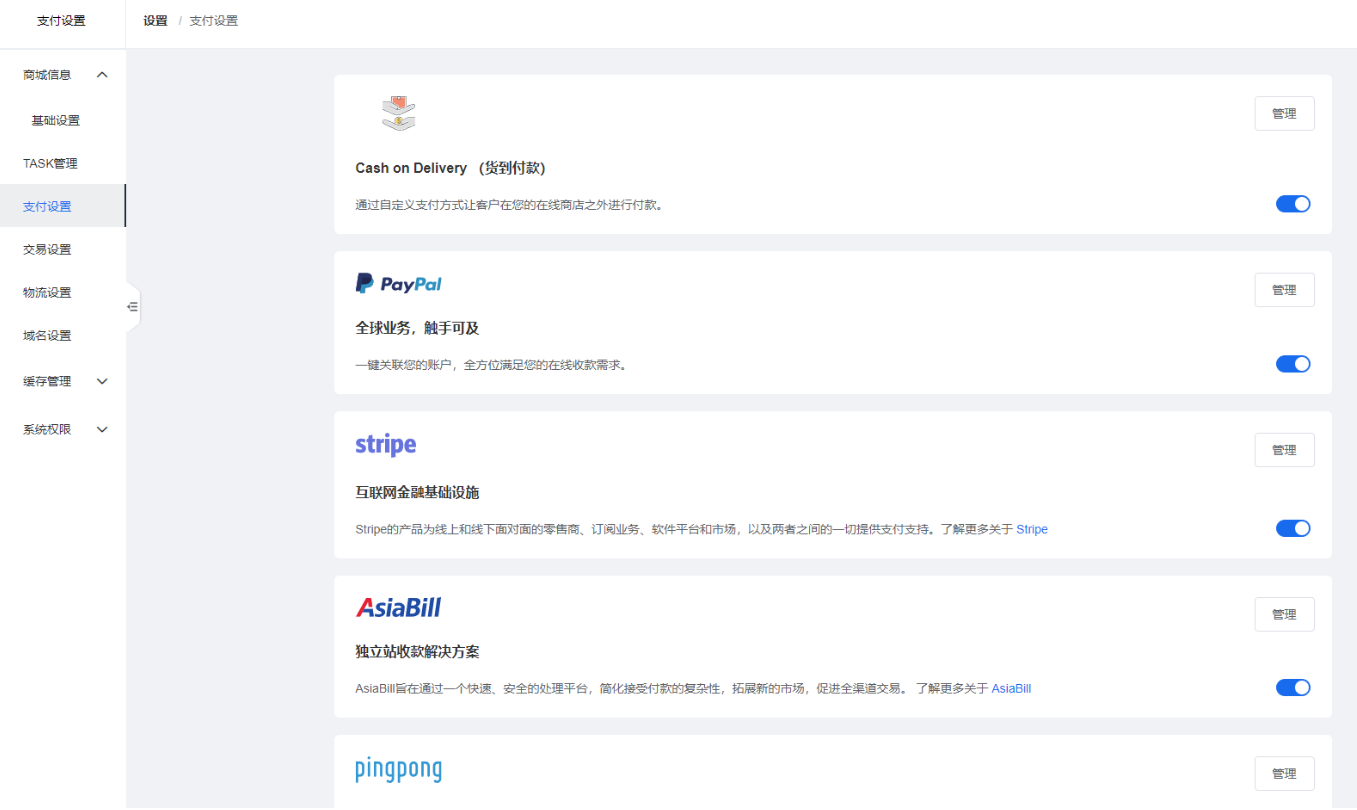Click the '互联网金融基础设施' heading
The width and height of the screenshot is (1357, 810).
pos(418,492)
